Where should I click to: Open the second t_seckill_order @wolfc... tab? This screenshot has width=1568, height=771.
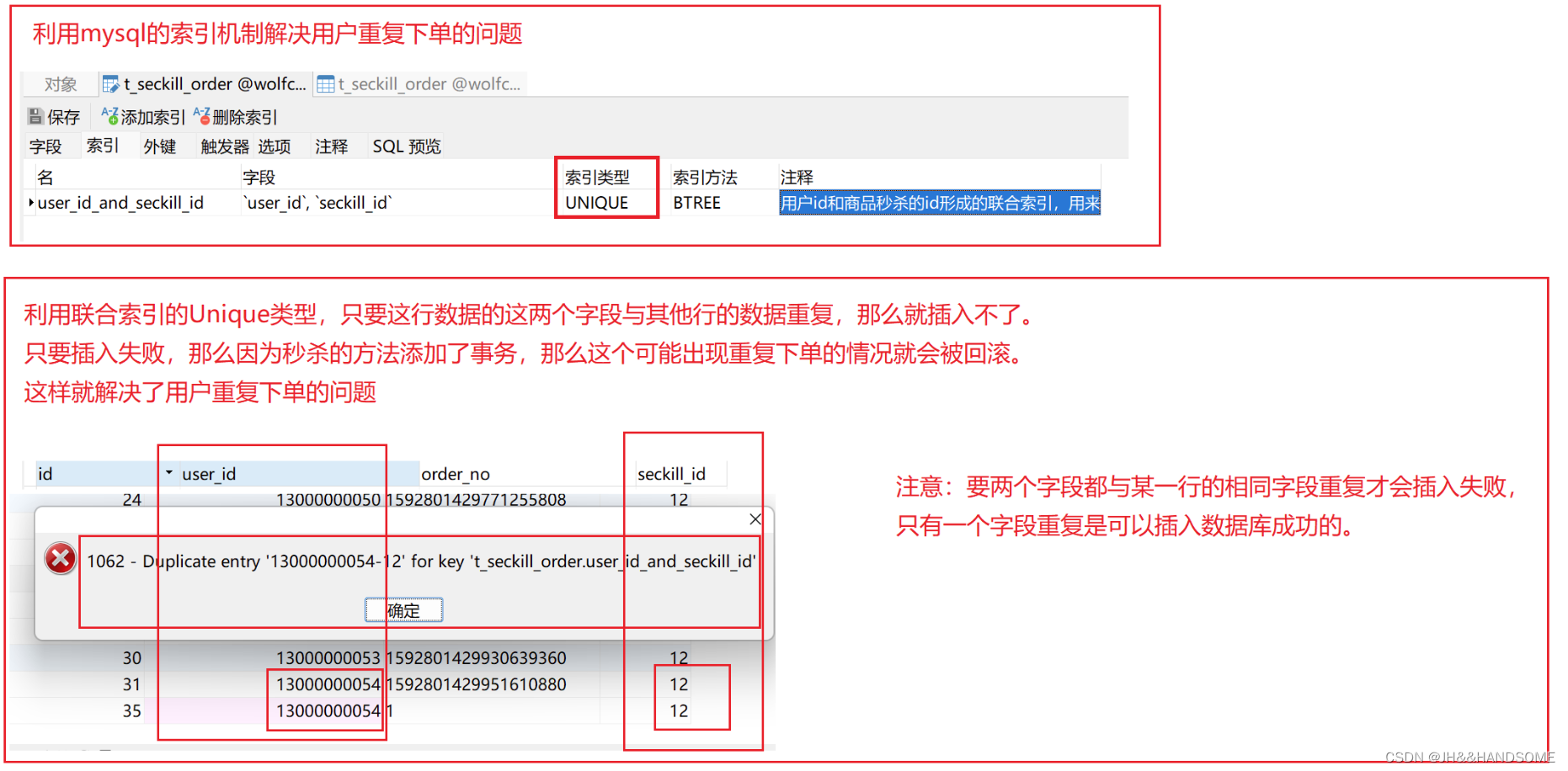(x=419, y=84)
